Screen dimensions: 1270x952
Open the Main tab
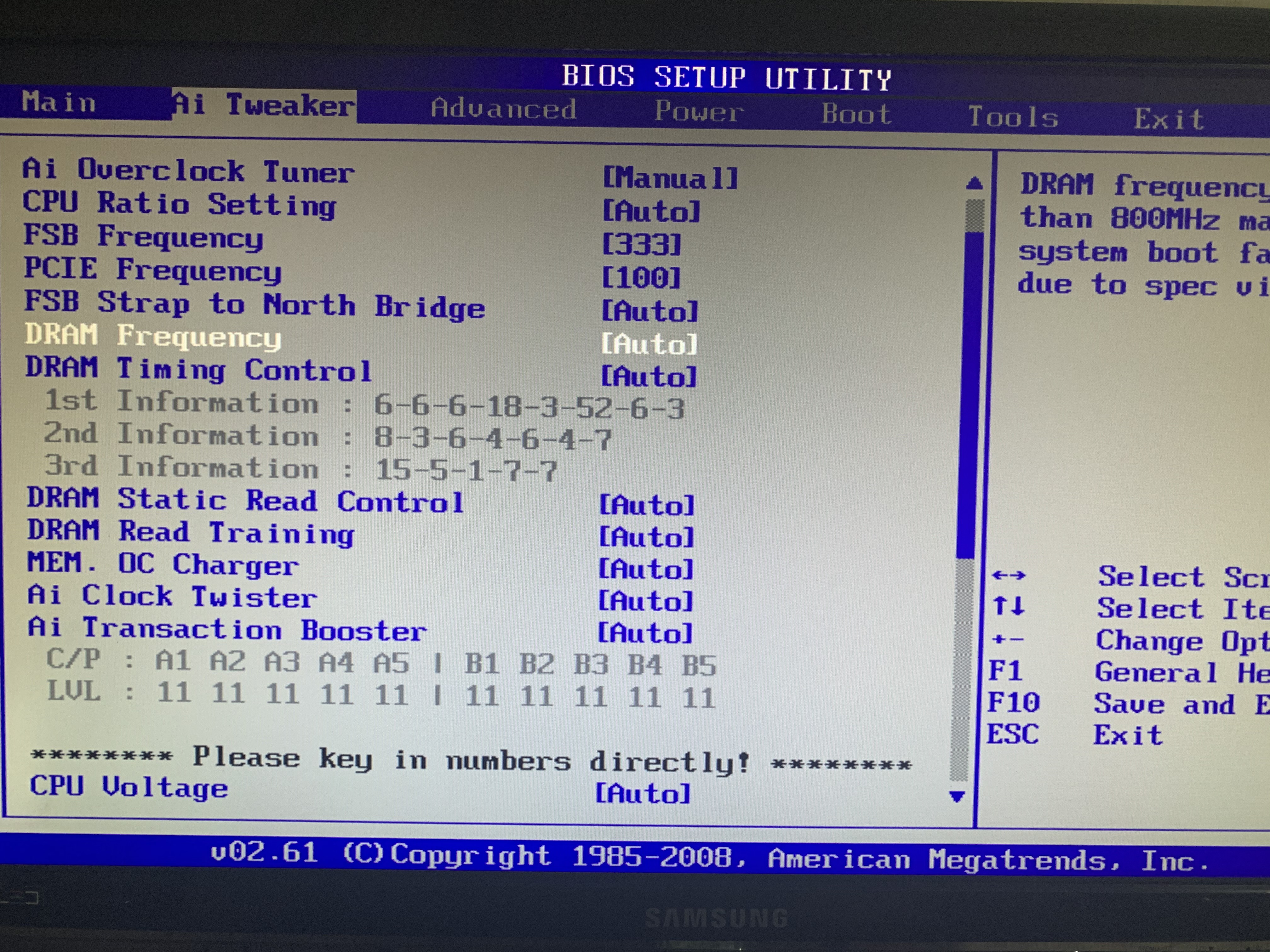(59, 103)
